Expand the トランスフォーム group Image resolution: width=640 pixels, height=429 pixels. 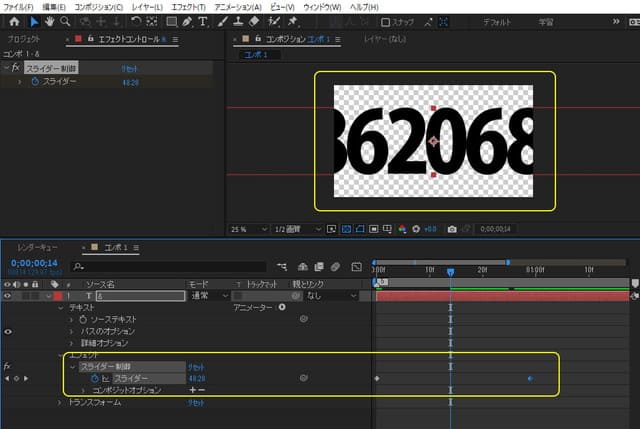[x=60, y=402]
